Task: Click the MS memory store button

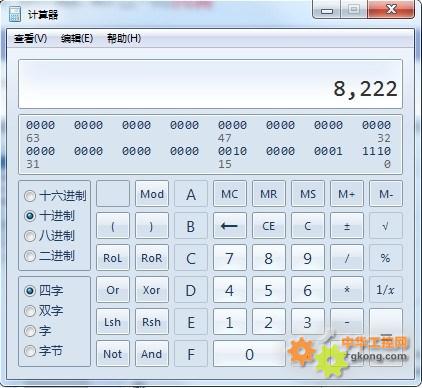Action: point(308,194)
